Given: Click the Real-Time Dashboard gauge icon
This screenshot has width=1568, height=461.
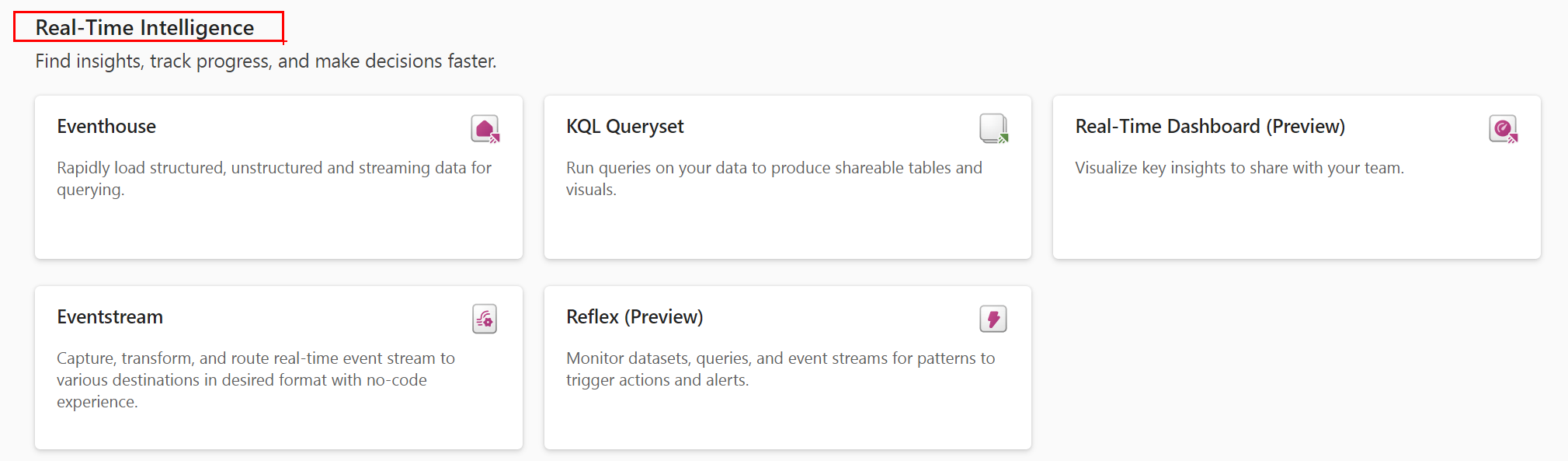Looking at the screenshot, I should (1503, 128).
